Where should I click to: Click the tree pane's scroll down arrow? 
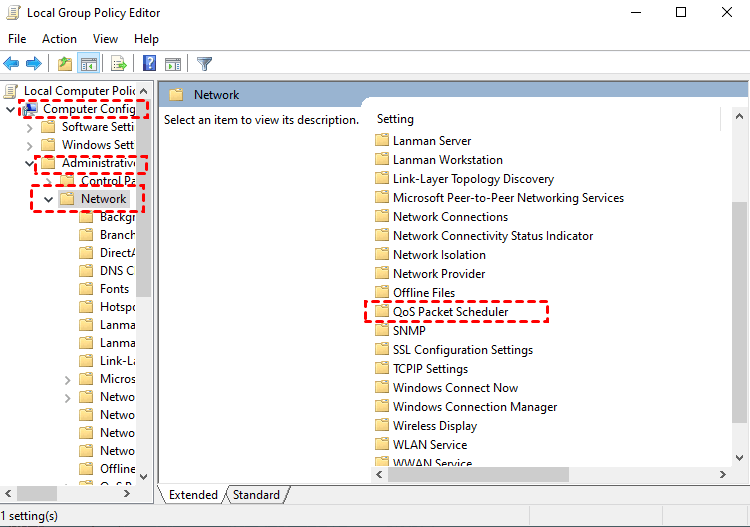(x=143, y=476)
